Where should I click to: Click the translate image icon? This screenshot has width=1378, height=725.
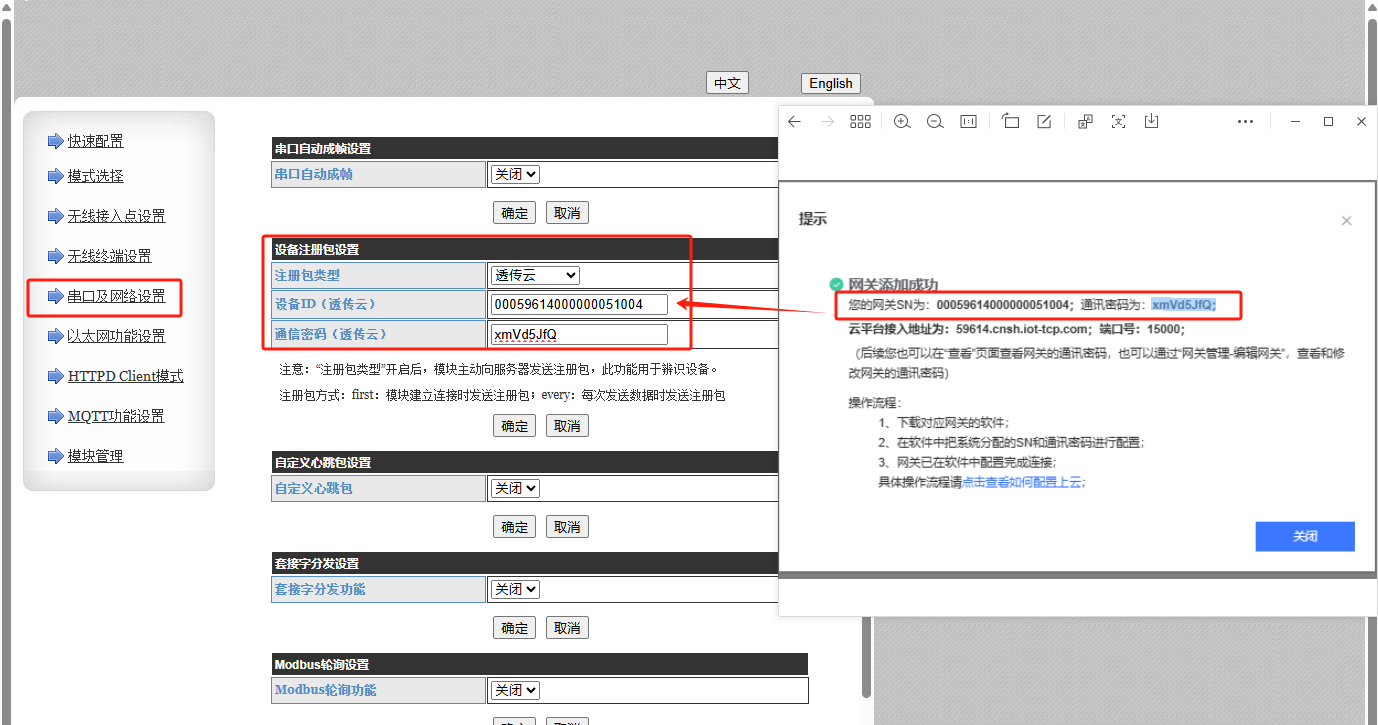tap(1085, 121)
